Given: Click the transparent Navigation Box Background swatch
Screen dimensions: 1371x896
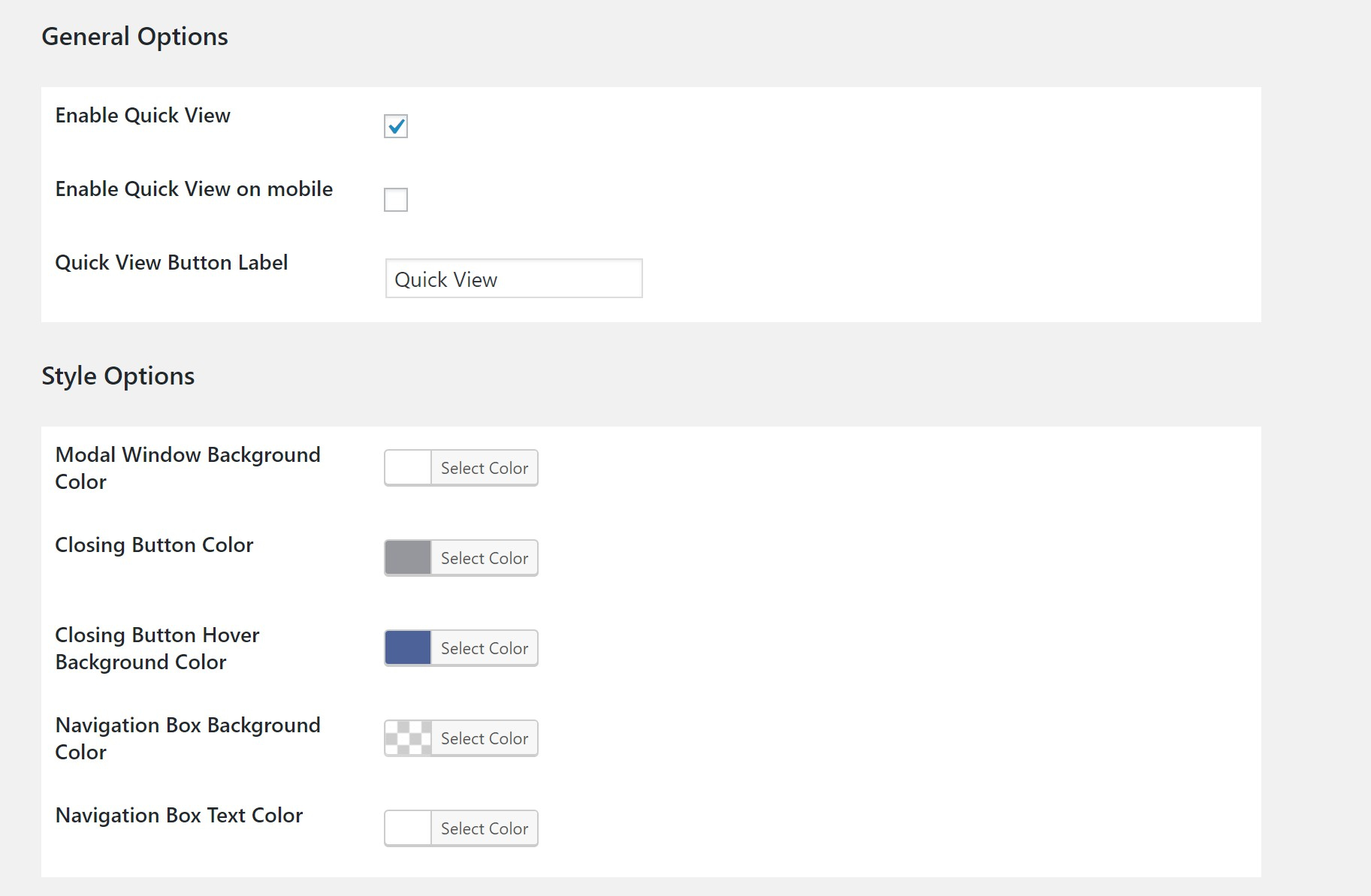Looking at the screenshot, I should 408,738.
